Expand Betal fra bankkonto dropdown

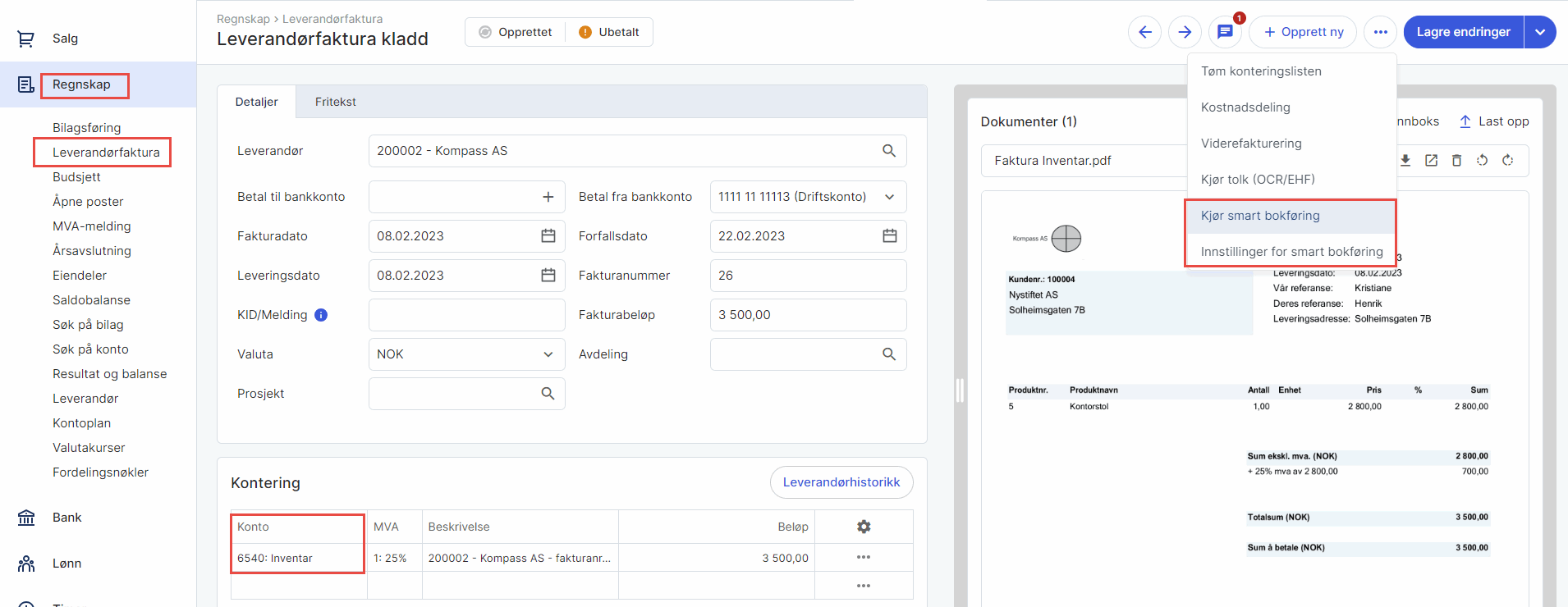tap(889, 197)
